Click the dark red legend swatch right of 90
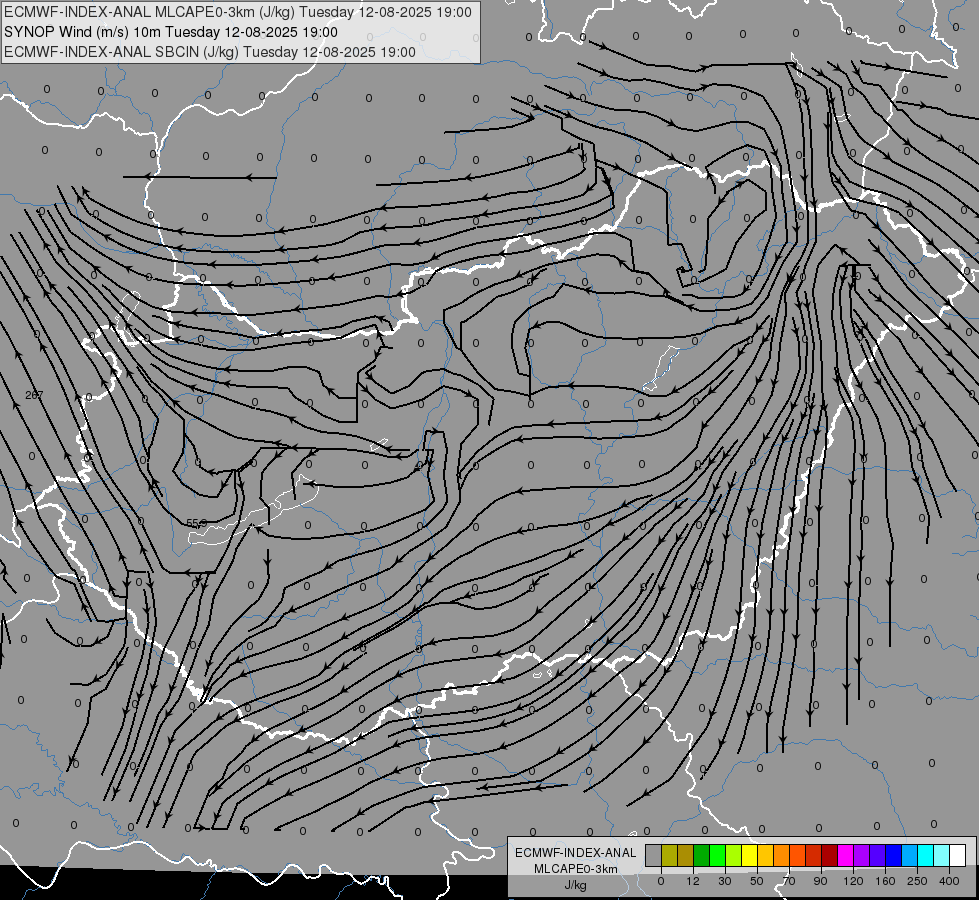 click(830, 855)
